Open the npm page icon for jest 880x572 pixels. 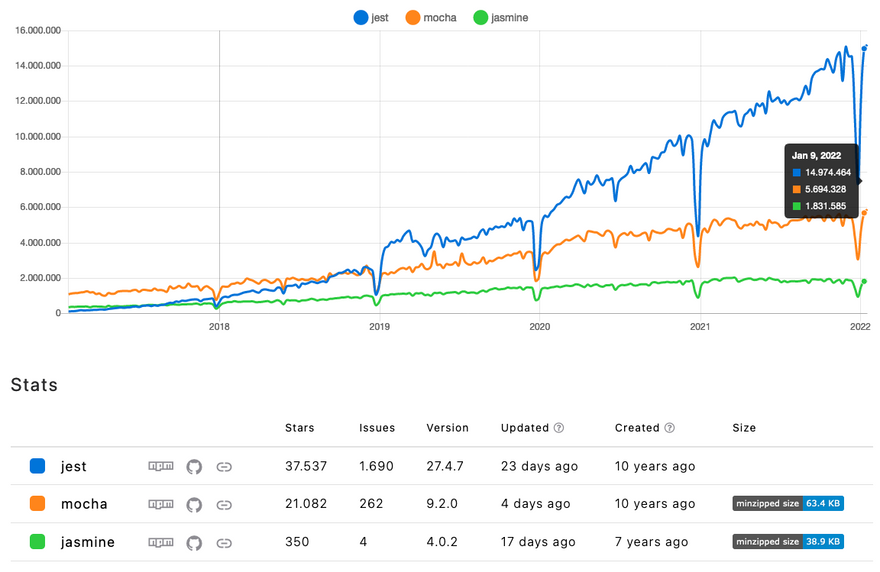pos(160,466)
